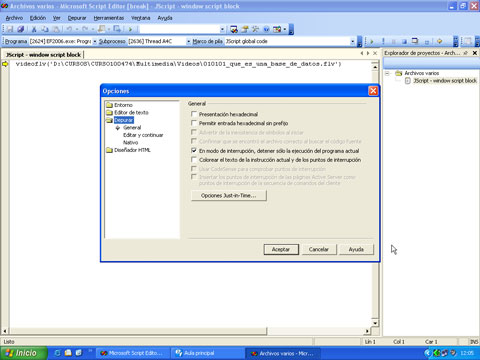Click the Undo arrow toolbar icon
This screenshot has width=480, height=360.
[x=69, y=29]
